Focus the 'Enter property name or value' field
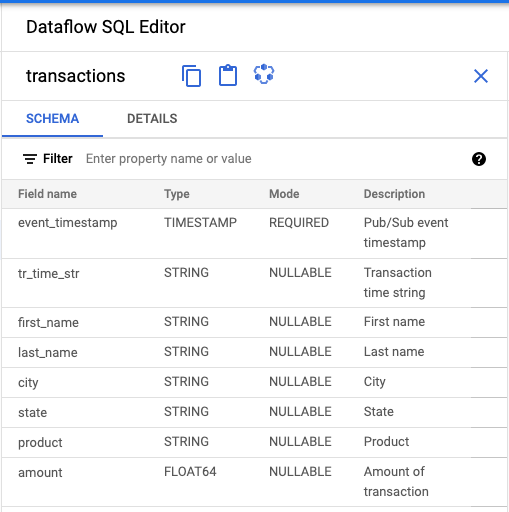The image size is (509, 512). (x=169, y=159)
